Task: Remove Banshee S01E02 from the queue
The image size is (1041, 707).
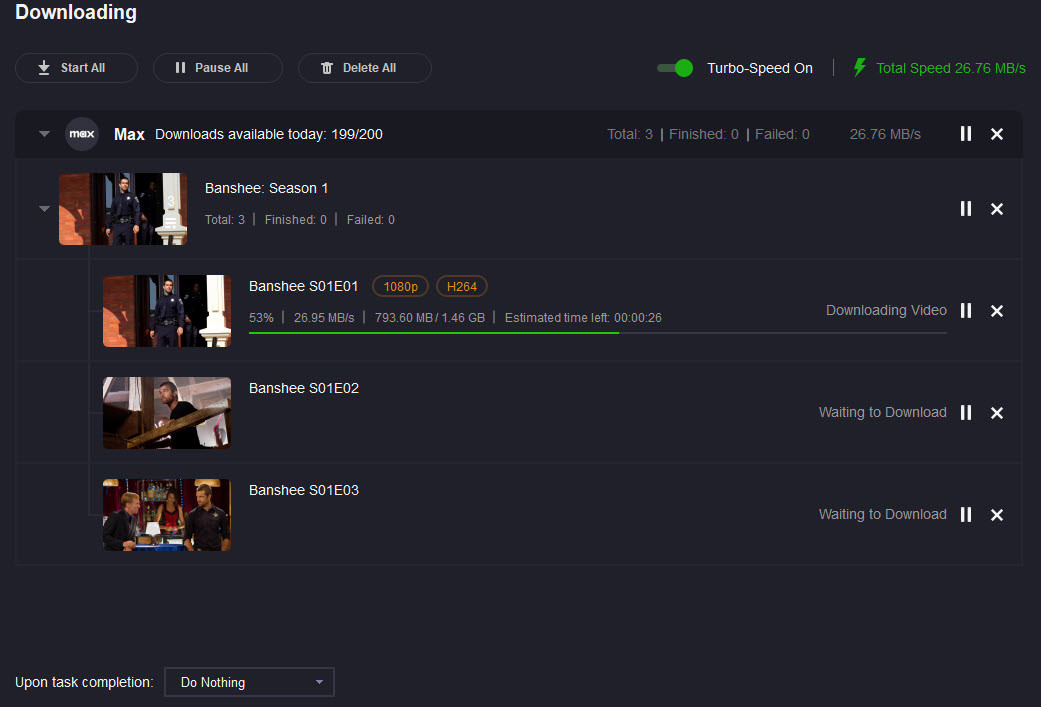Action: point(996,413)
